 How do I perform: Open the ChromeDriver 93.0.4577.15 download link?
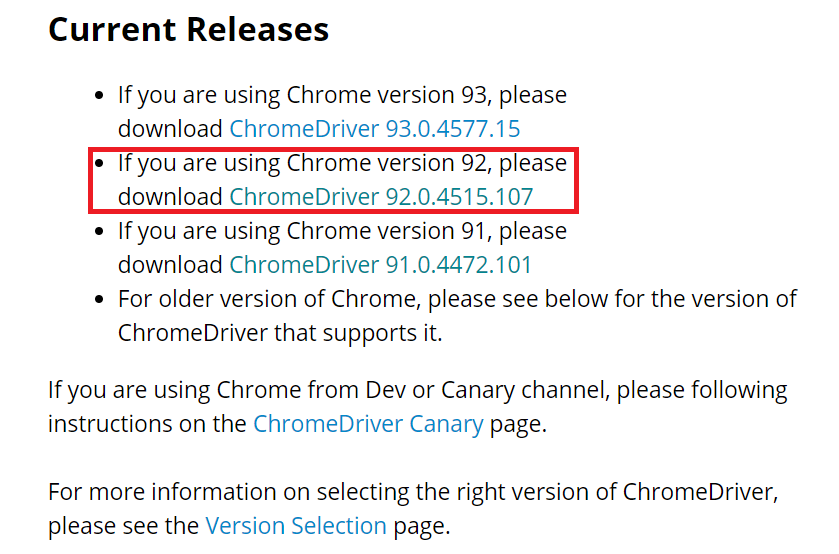point(374,129)
